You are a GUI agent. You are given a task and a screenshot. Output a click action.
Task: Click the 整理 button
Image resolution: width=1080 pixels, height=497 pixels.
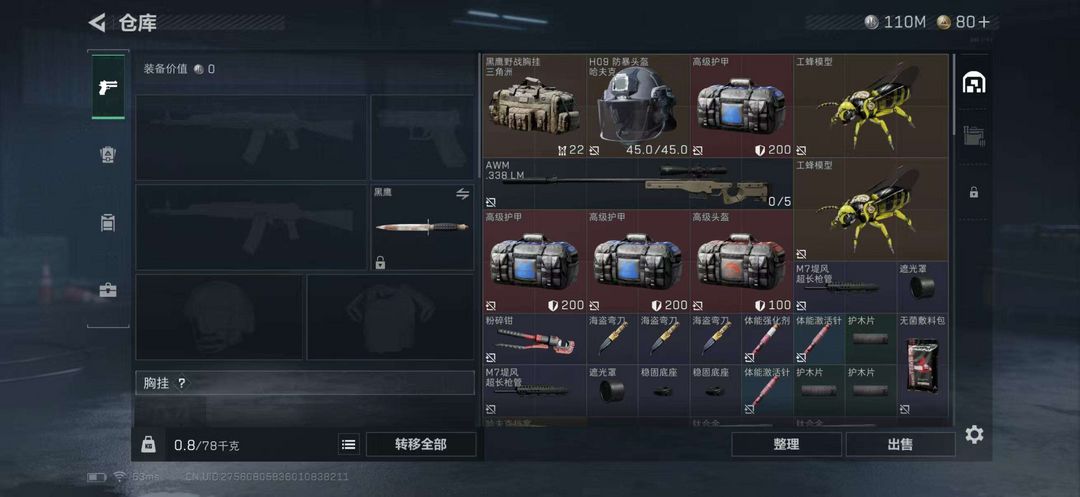(x=786, y=445)
